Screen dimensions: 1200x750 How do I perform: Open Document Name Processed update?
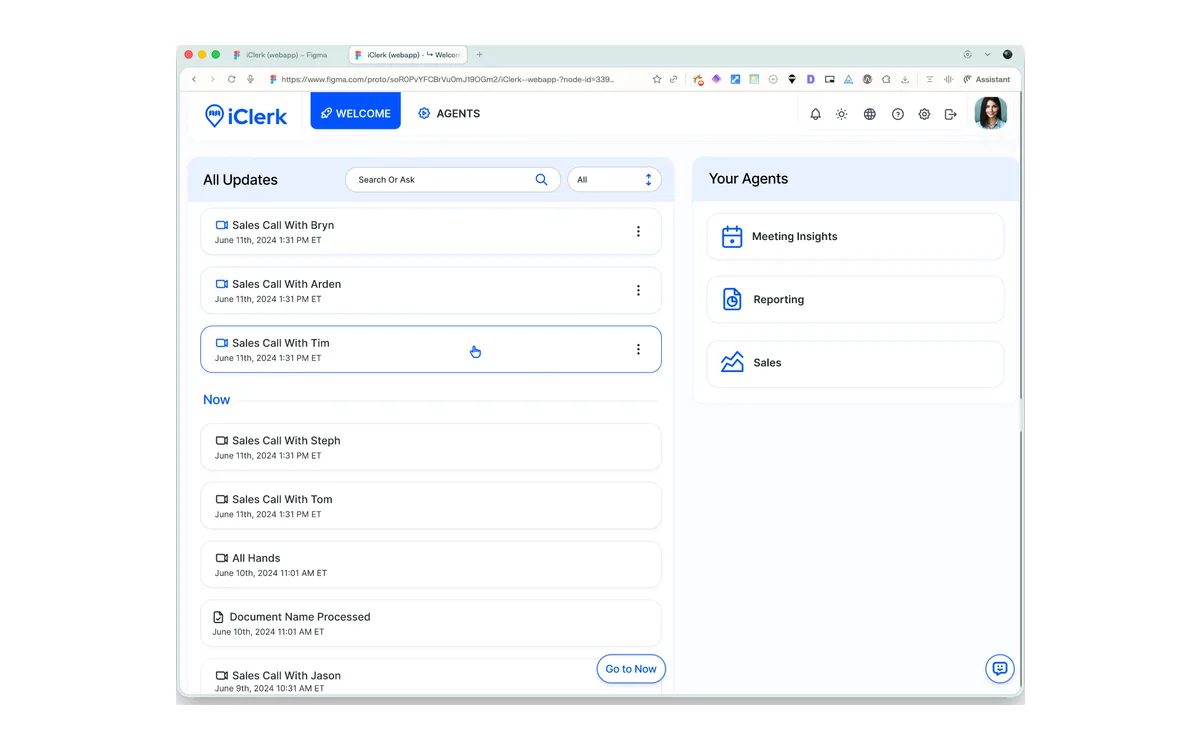pos(431,624)
